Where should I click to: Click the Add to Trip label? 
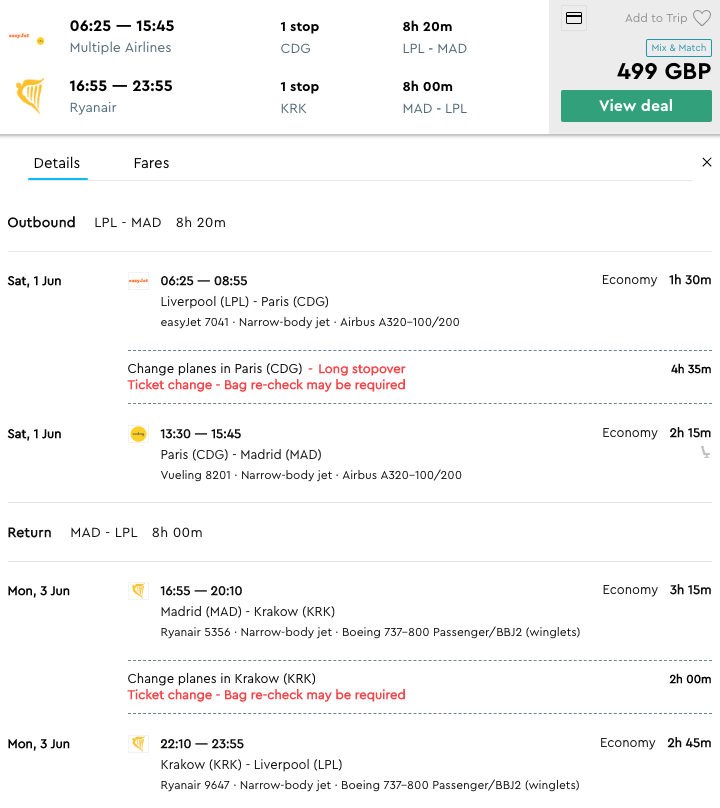[655, 18]
